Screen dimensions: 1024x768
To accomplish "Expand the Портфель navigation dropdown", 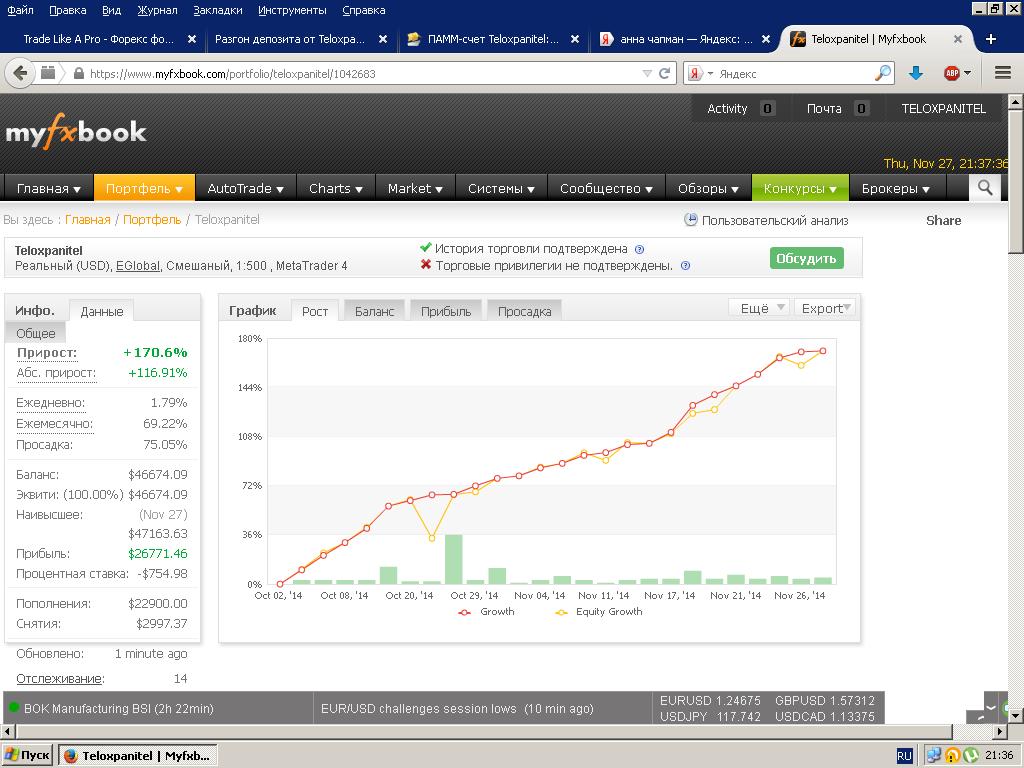I will point(144,188).
